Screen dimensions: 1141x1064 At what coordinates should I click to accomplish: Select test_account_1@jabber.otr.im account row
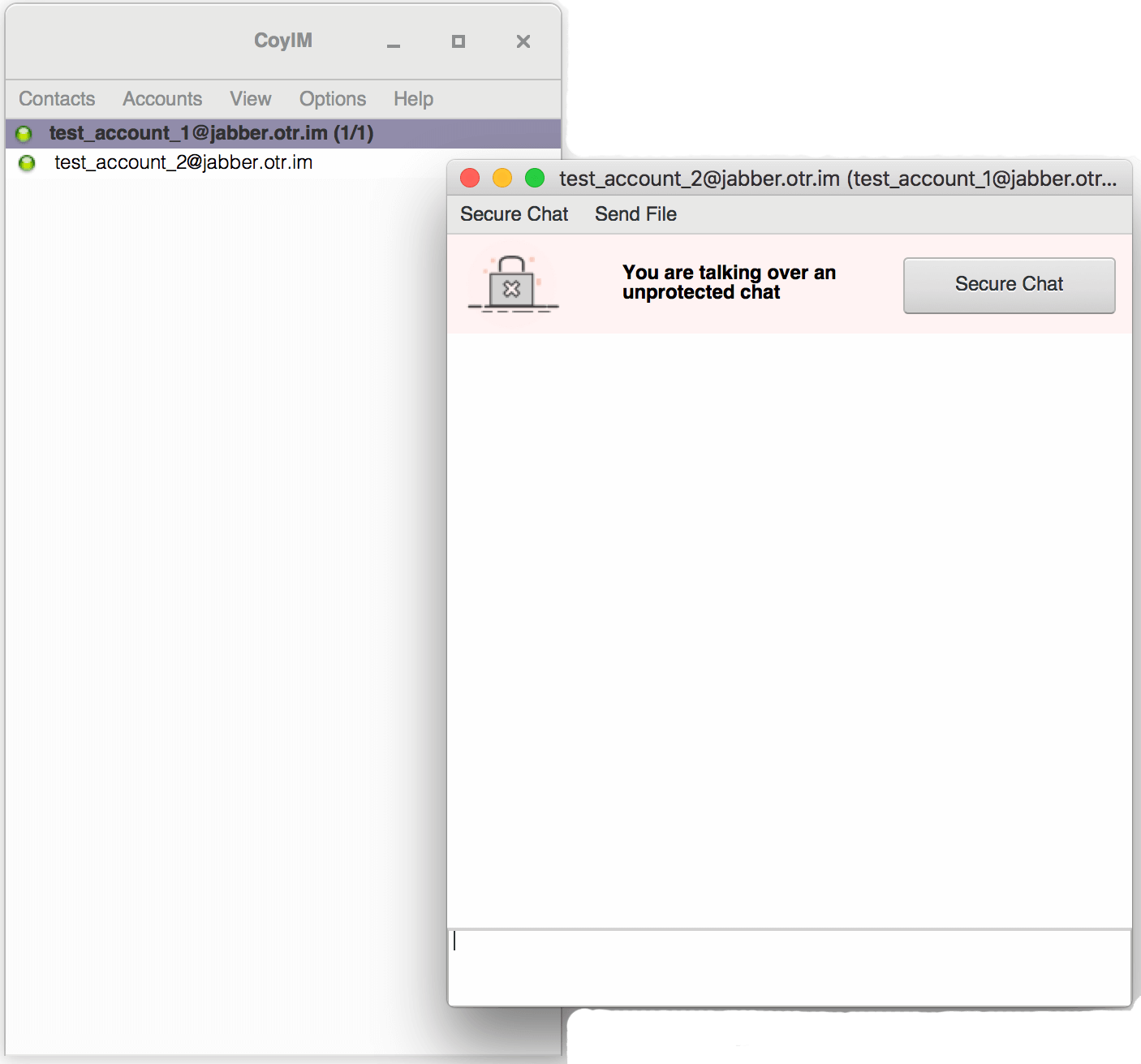[283, 133]
